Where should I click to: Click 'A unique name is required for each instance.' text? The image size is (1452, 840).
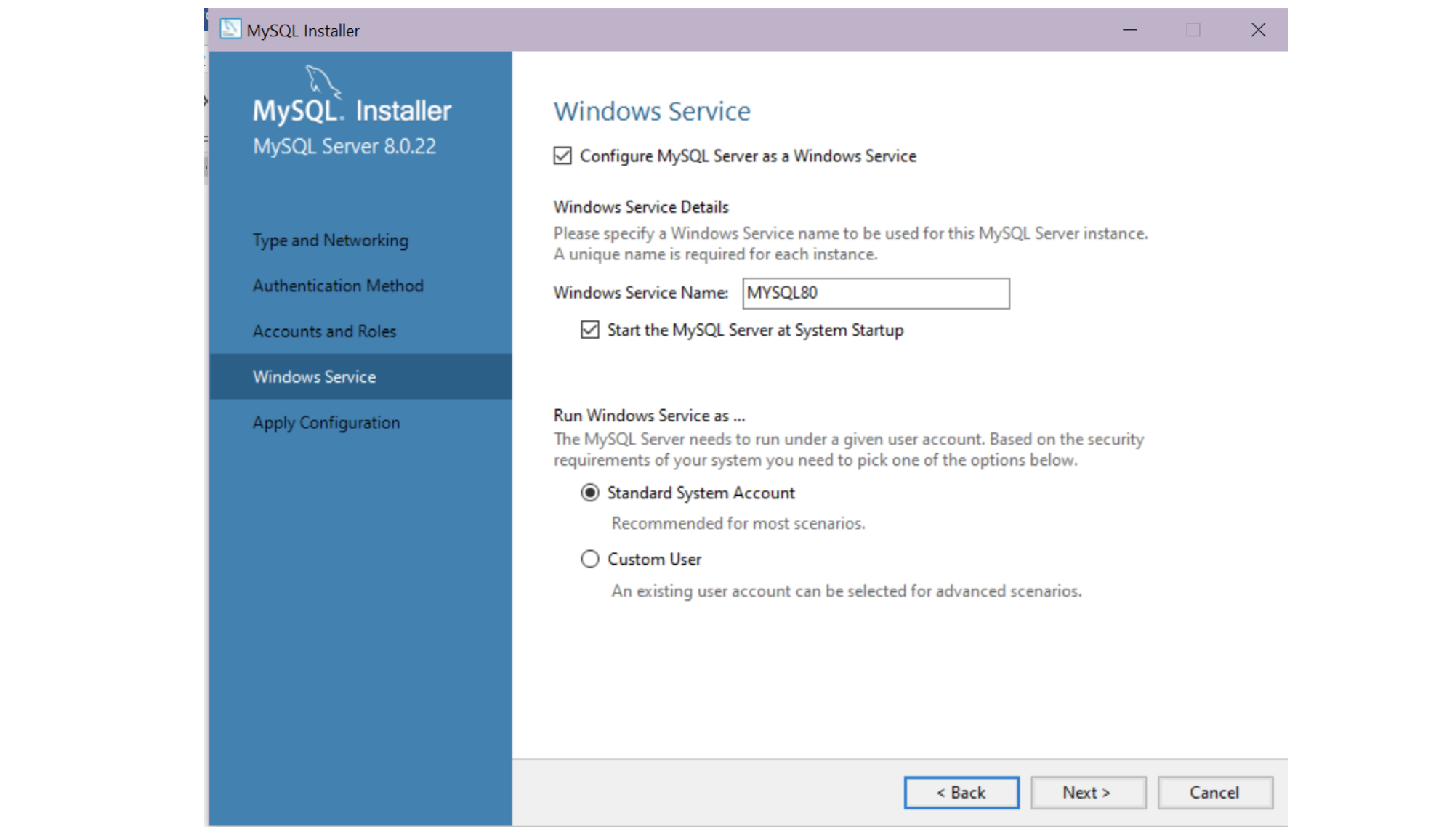click(x=716, y=254)
